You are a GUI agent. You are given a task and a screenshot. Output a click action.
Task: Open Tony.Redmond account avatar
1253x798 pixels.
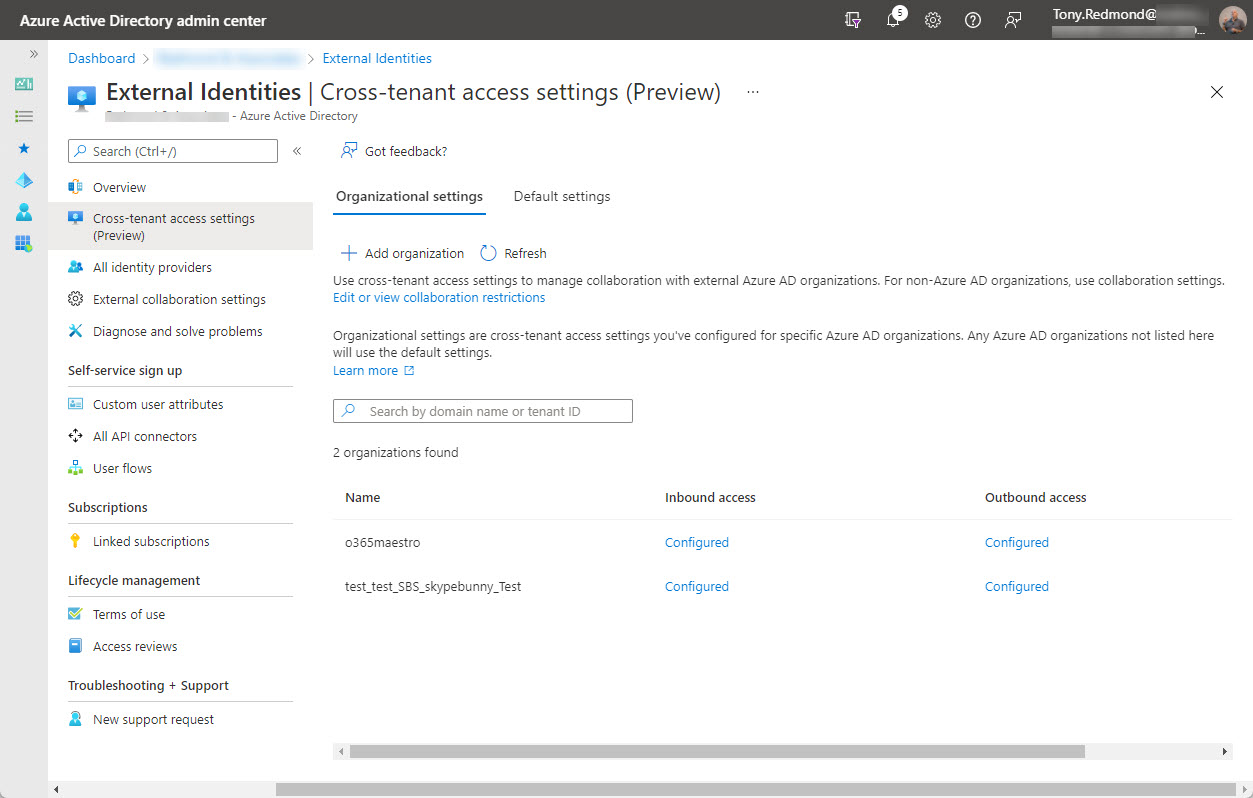pos(1233,20)
